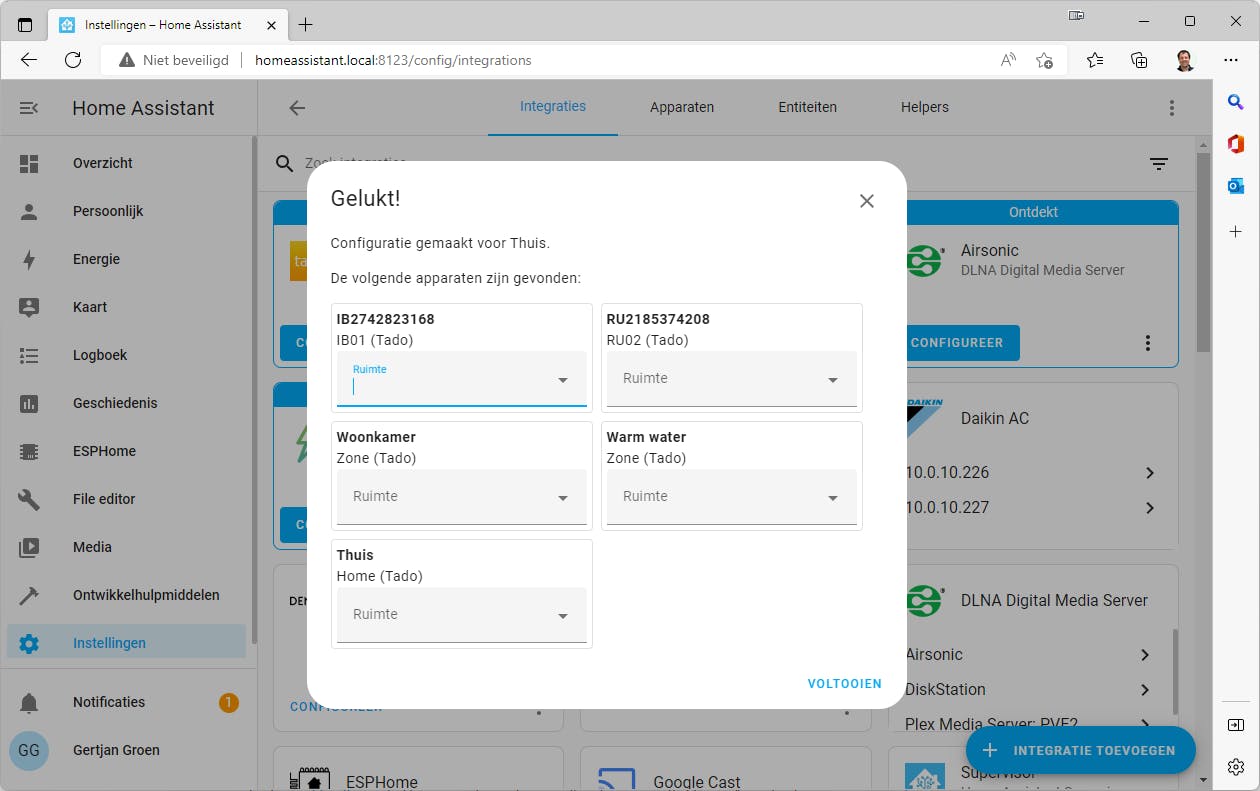Open Ruimte dropdown for Thuis home
The image size is (1260, 791).
pyautogui.click(x=462, y=615)
